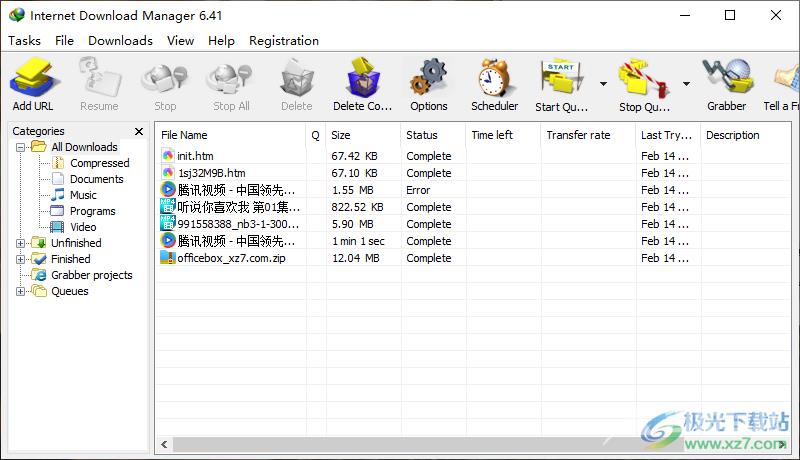Image resolution: width=800 pixels, height=460 pixels.
Task: Select the Unfinished category
Action: (x=76, y=243)
